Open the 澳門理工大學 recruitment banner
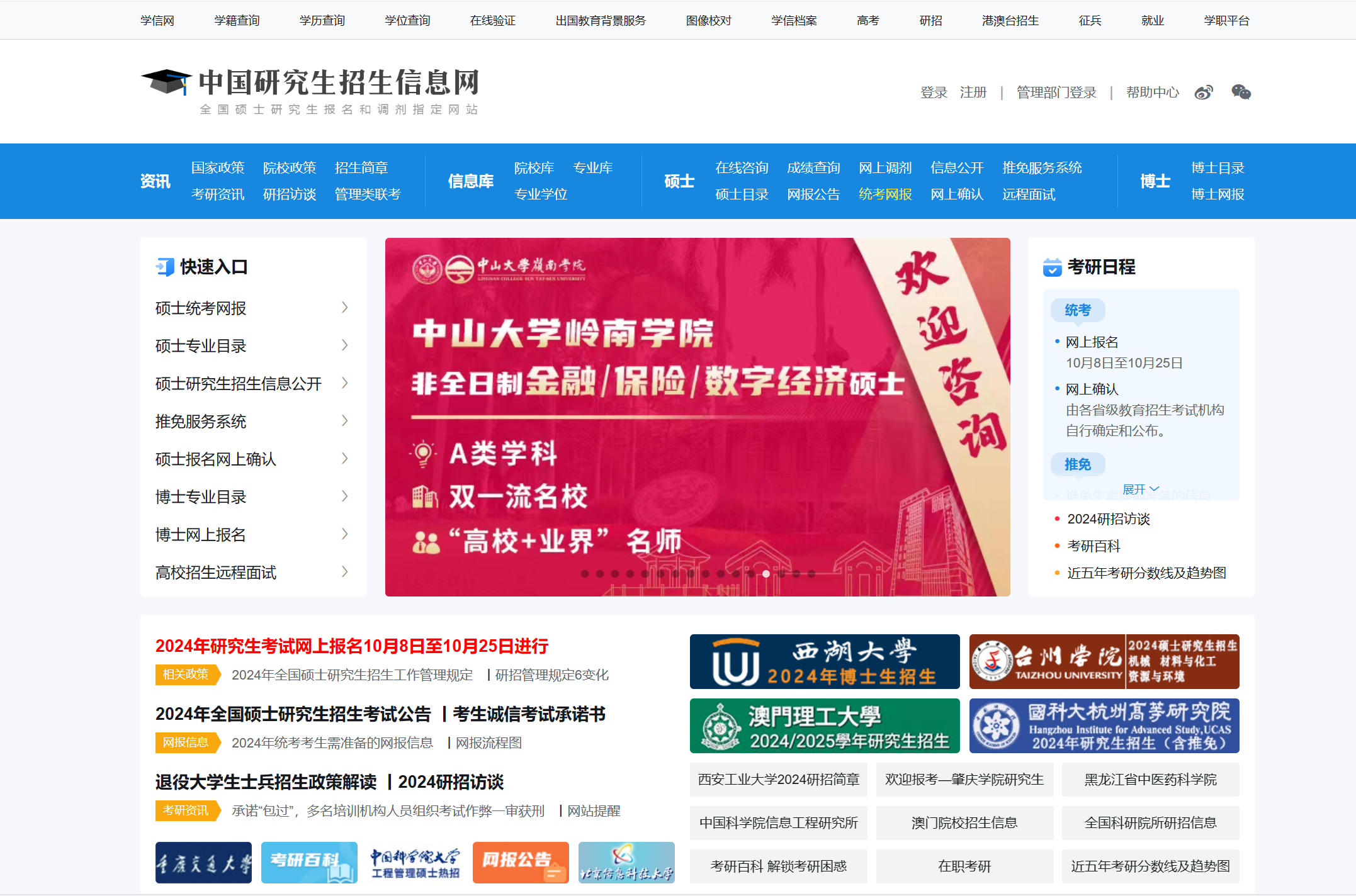Viewport: 1356px width, 896px height. point(825,725)
